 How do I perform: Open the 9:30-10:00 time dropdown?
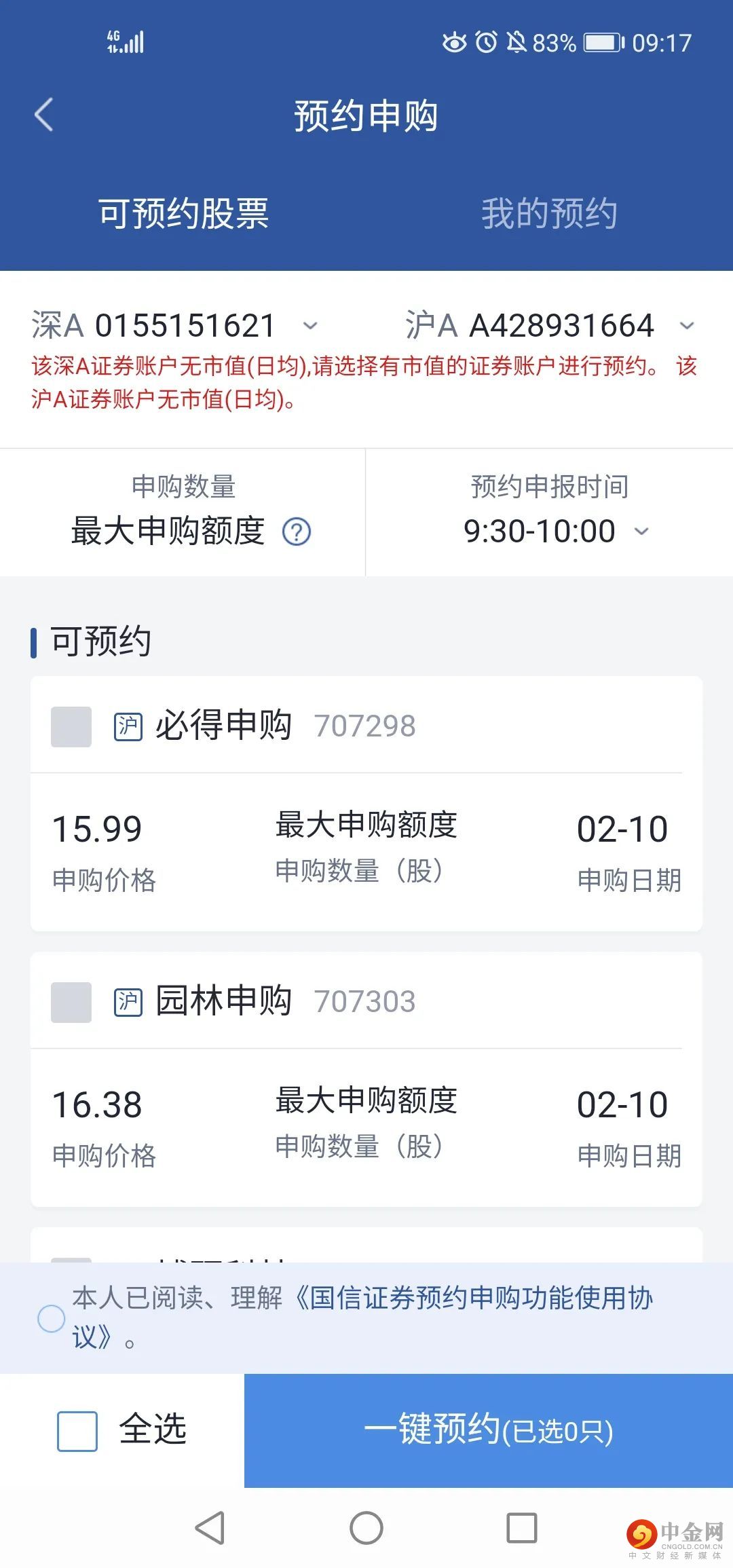[x=641, y=531]
